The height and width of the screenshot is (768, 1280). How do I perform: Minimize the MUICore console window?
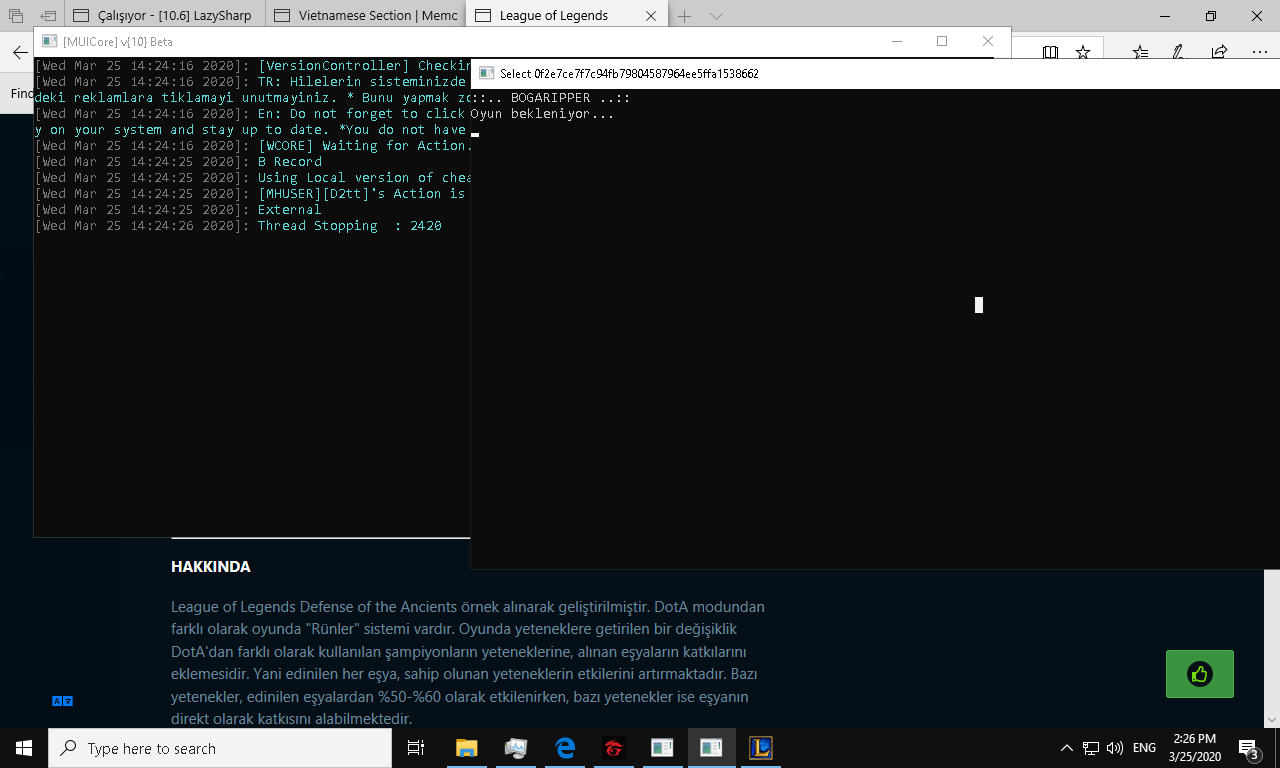pyautogui.click(x=896, y=41)
